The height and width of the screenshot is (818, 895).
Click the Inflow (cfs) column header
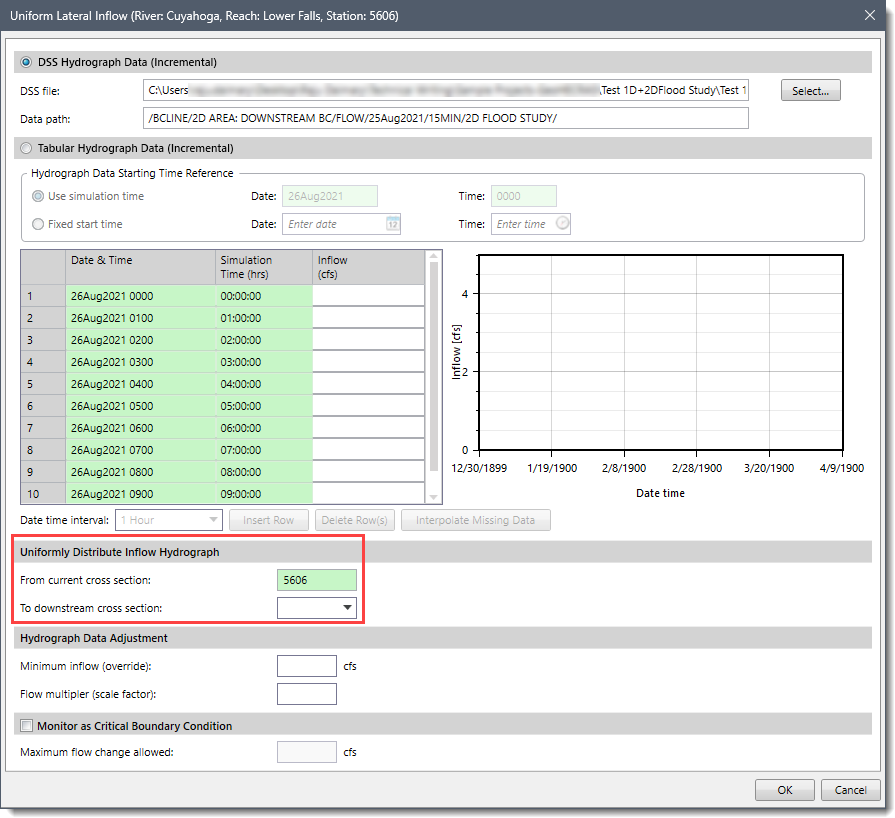coord(368,267)
